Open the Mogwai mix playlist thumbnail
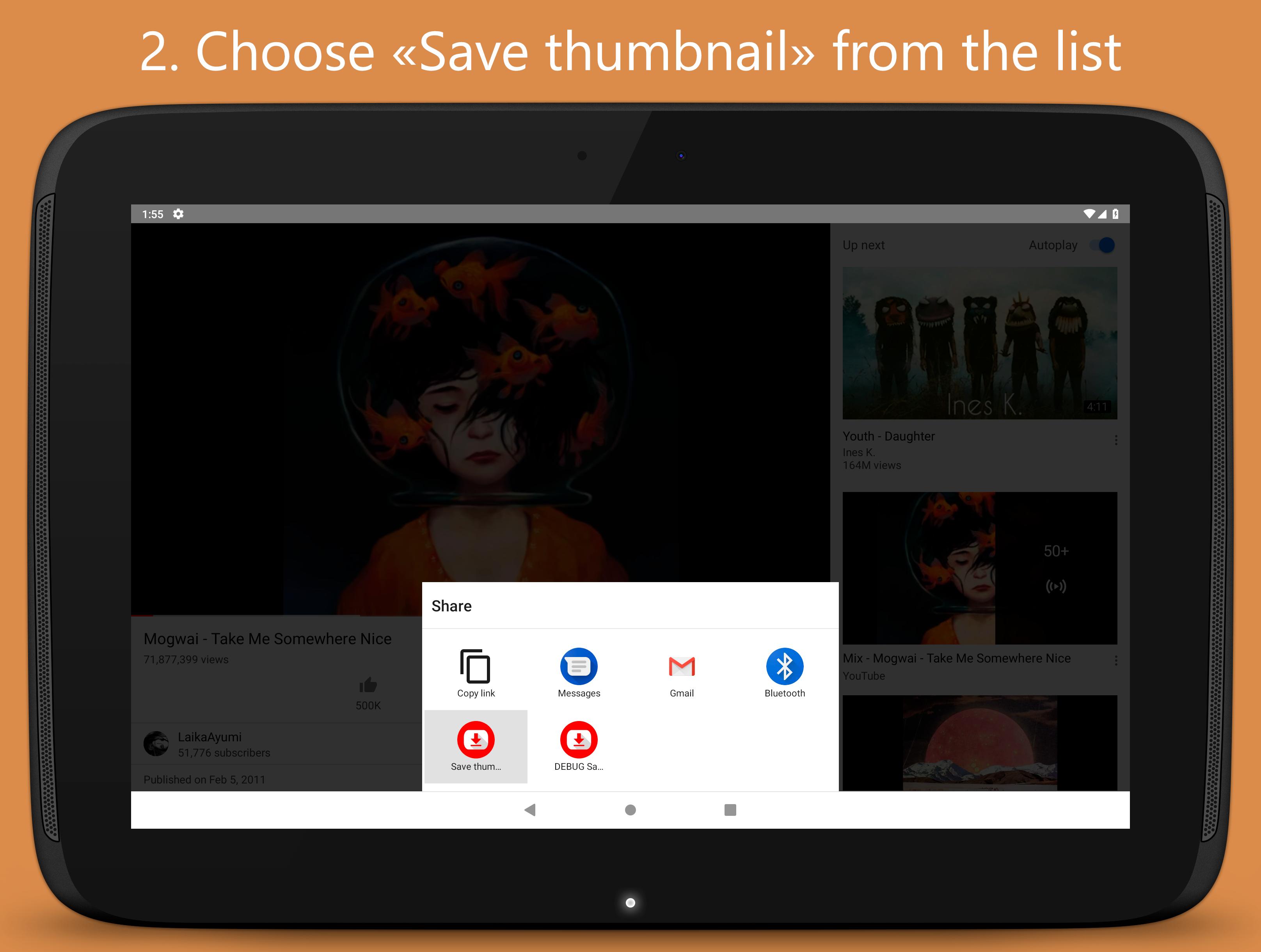The width and height of the screenshot is (1261, 952). point(980,568)
